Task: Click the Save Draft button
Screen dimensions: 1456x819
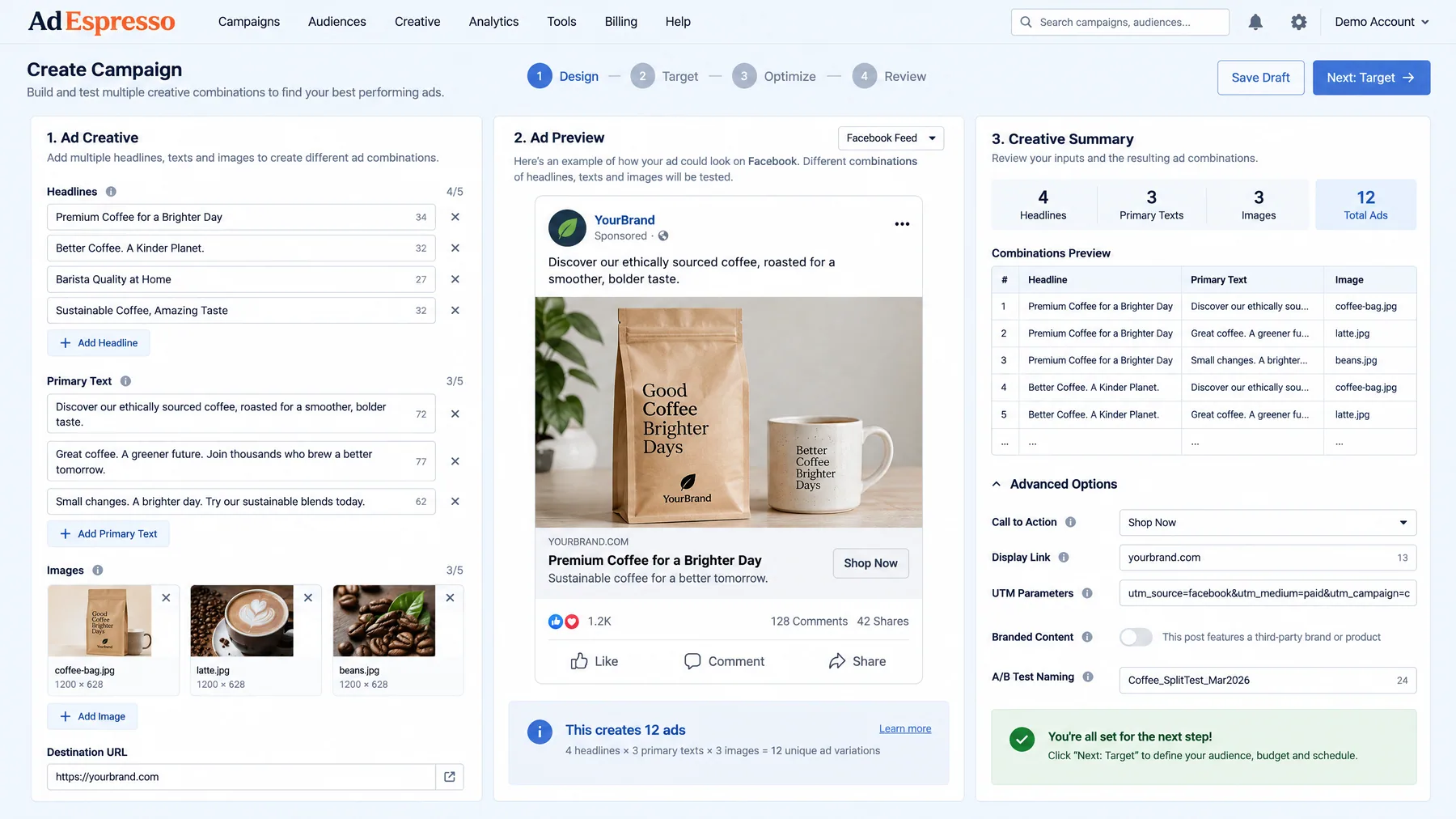Action: click(1260, 78)
